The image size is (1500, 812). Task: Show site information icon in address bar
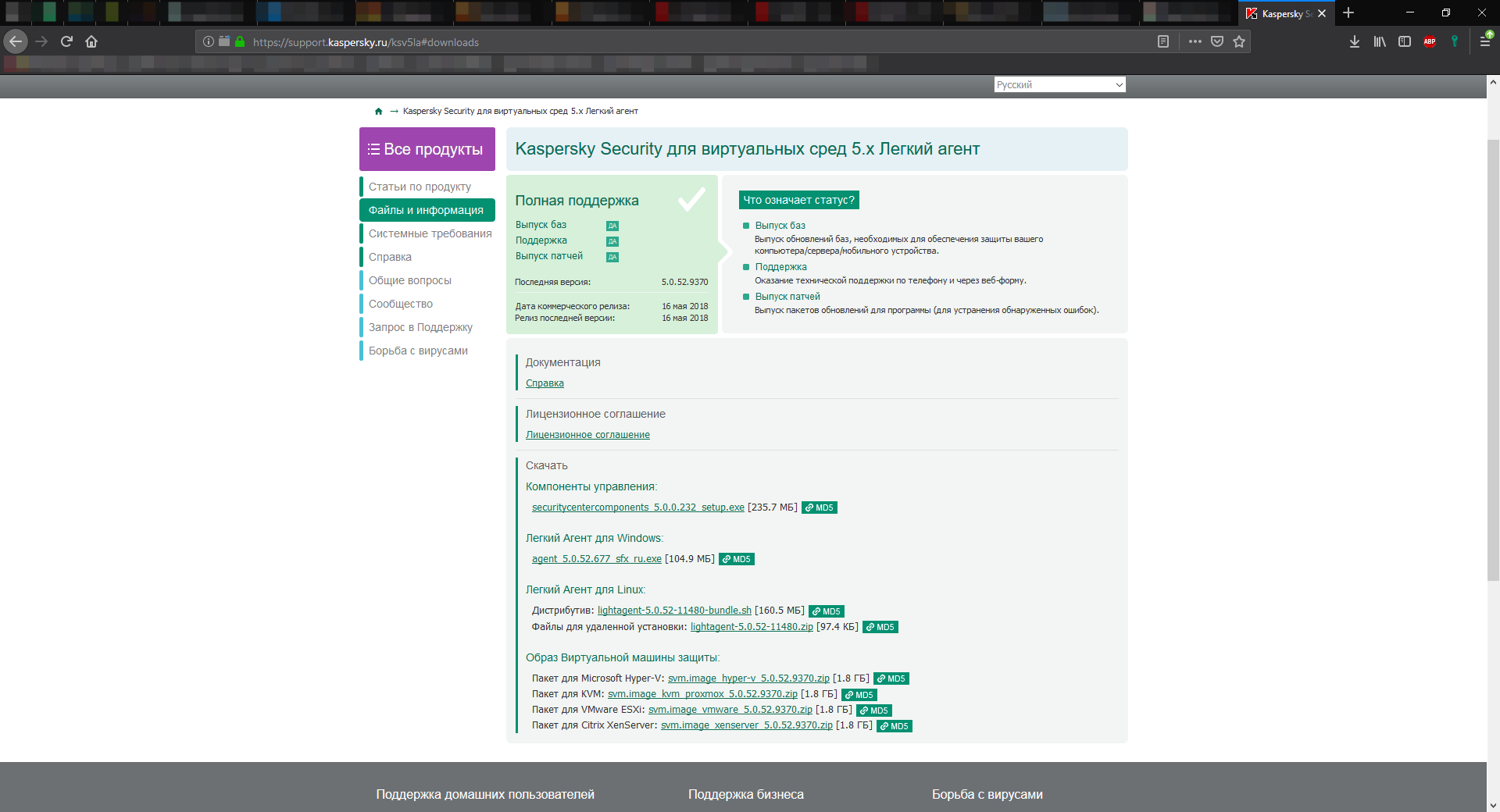208,41
